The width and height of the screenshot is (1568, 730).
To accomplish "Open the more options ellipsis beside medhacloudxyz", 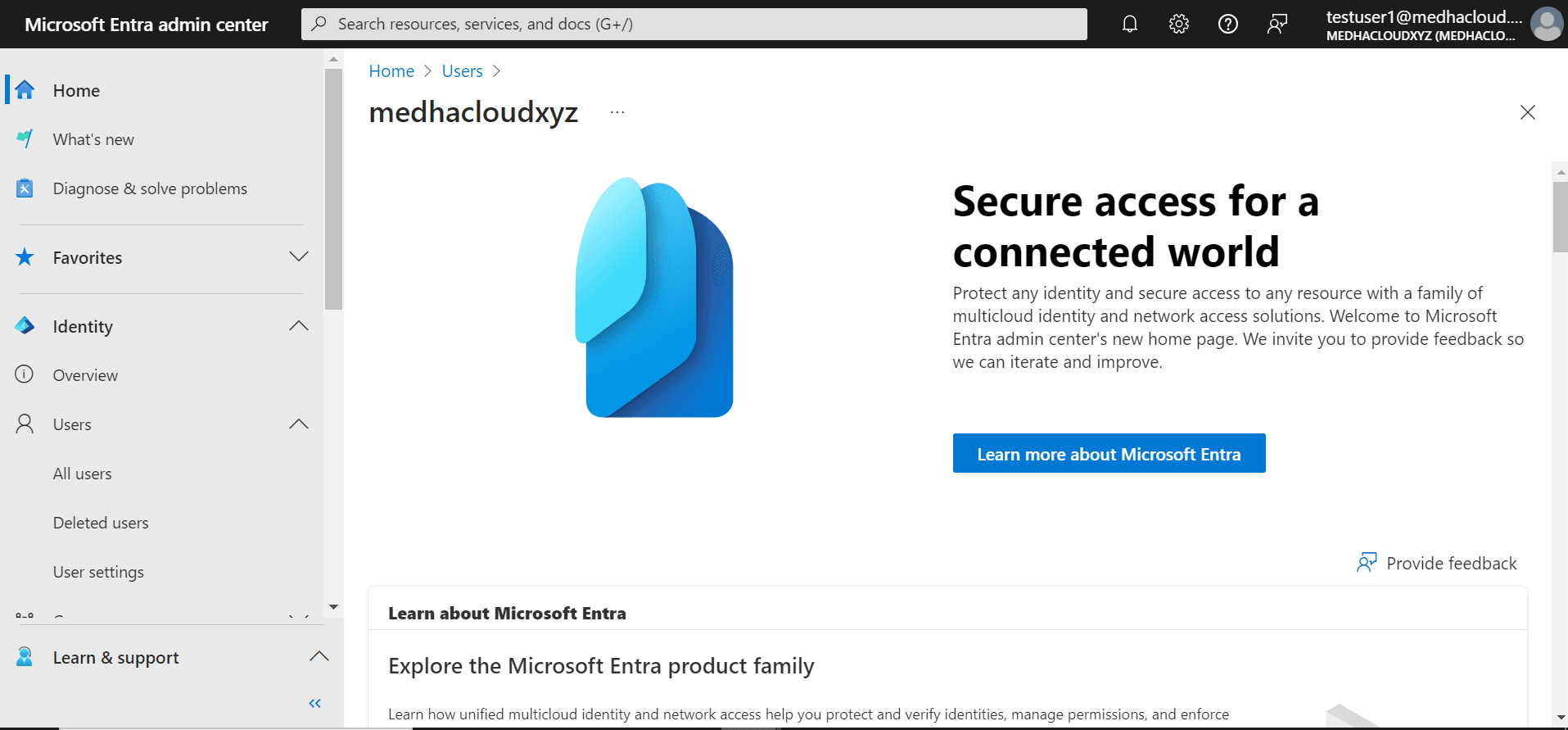I will click(617, 112).
